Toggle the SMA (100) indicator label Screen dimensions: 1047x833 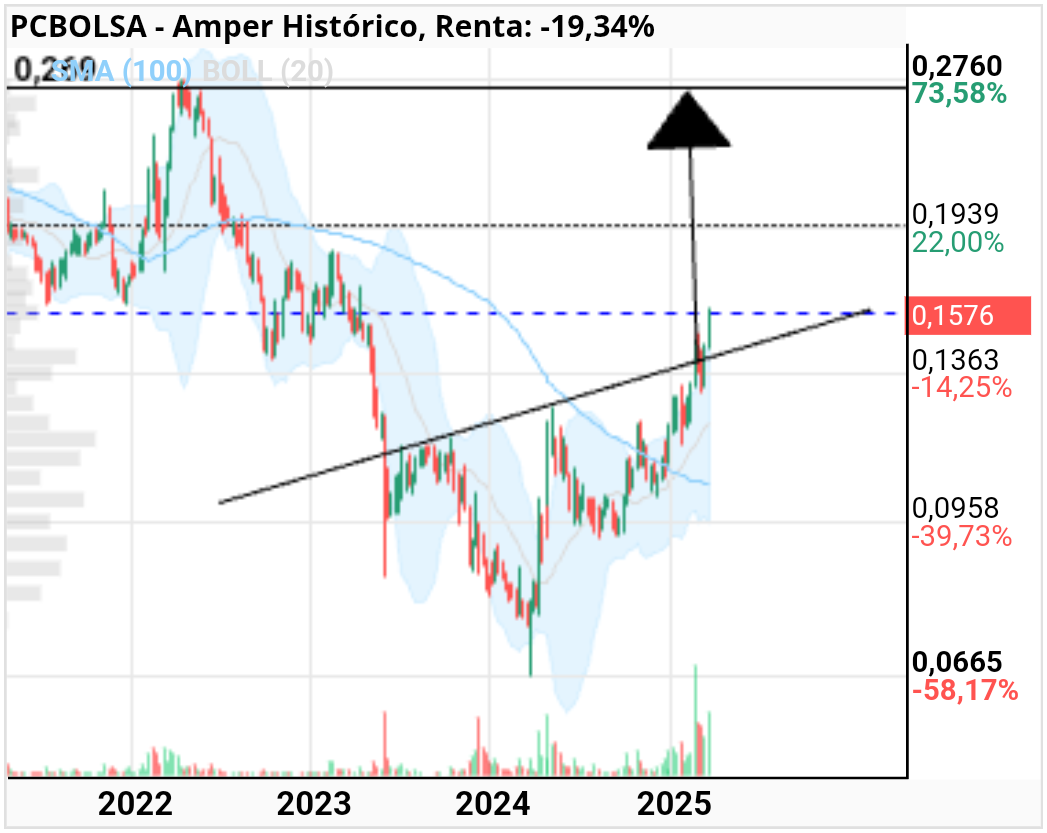click(122, 71)
